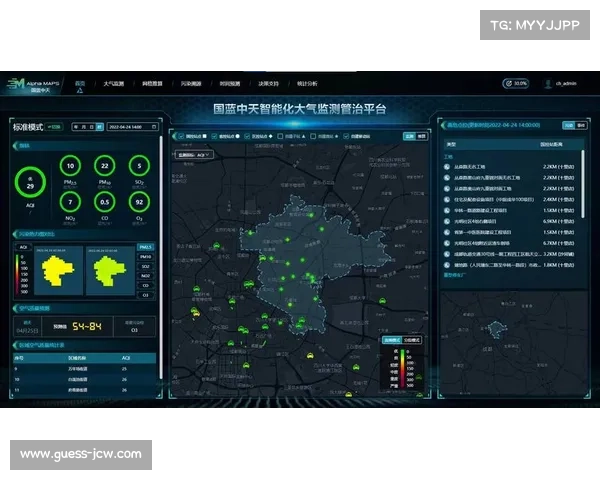The width and height of the screenshot is (600, 480).
Task: Click the Alpha MAPS logo icon
Action: (x=12, y=84)
